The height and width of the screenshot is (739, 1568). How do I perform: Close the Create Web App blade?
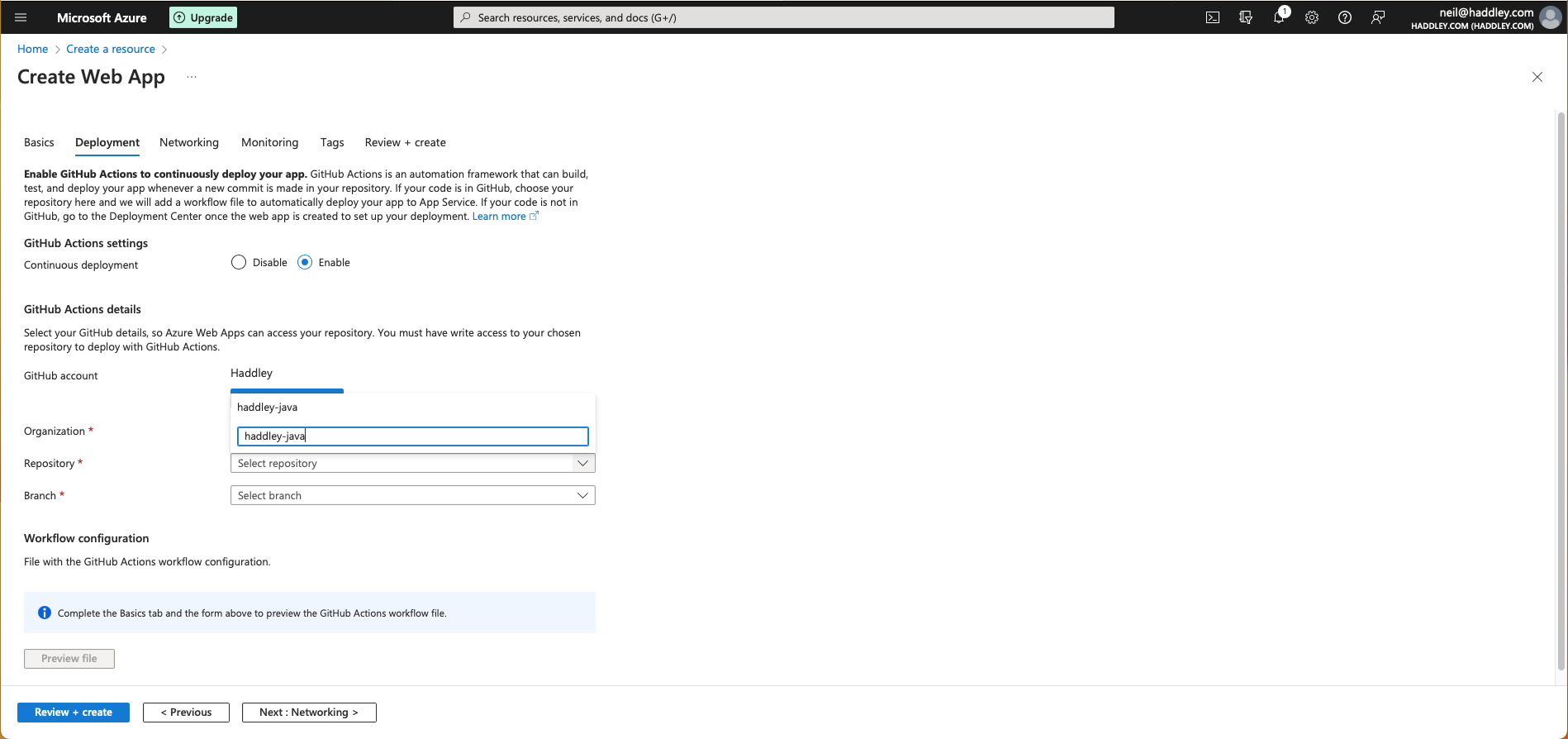coord(1537,77)
